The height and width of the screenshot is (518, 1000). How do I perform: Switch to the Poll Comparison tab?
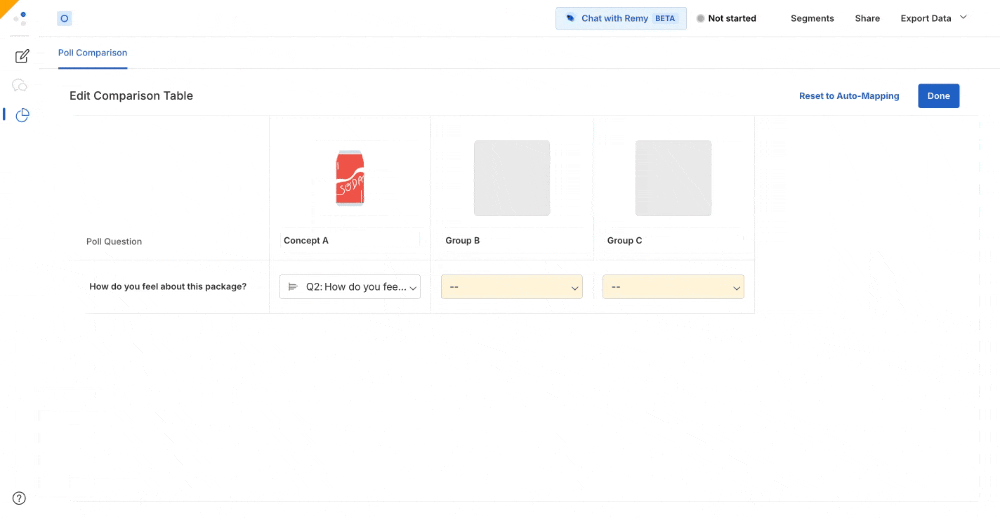coord(92,53)
